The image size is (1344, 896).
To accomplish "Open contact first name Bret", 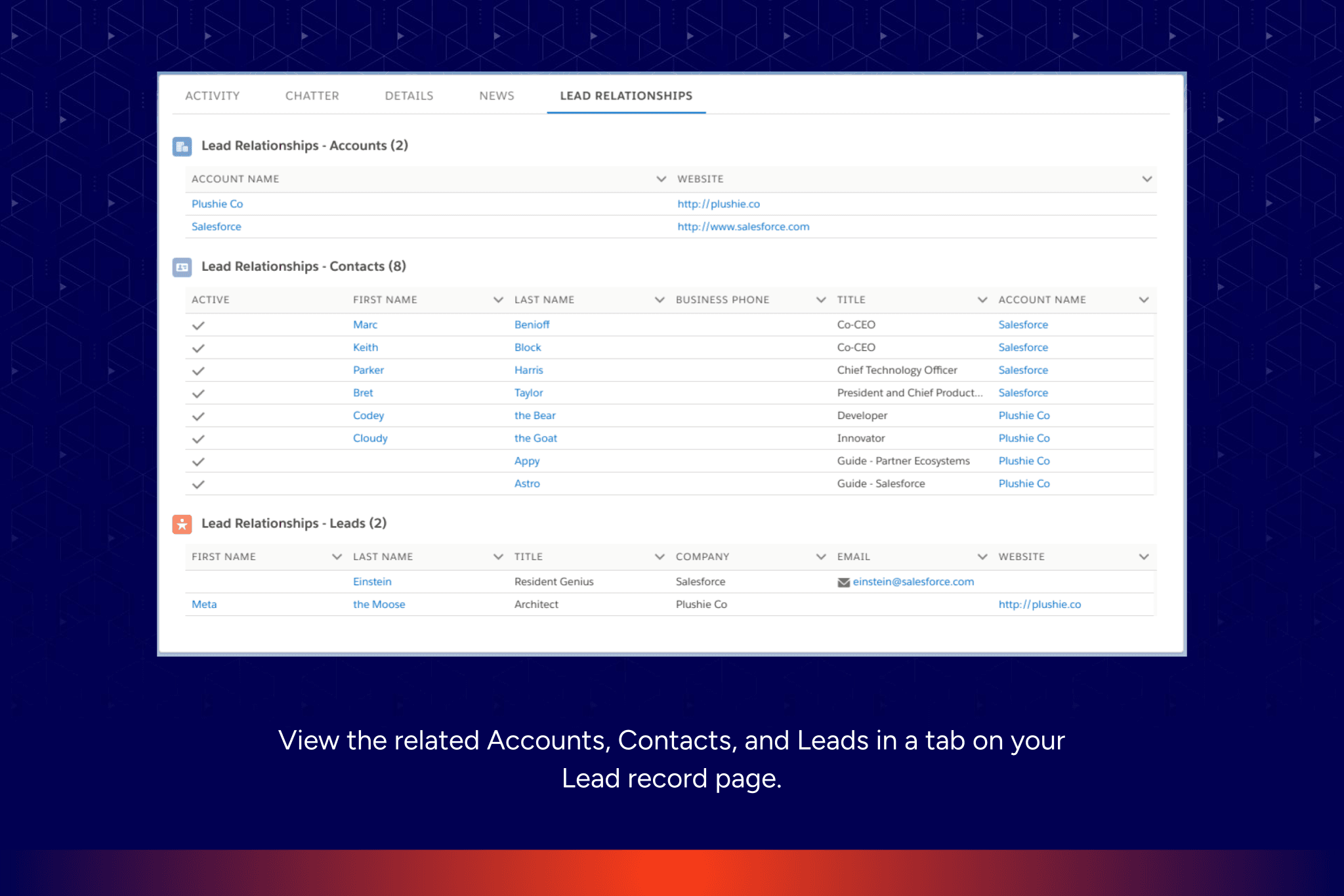I will point(363,393).
